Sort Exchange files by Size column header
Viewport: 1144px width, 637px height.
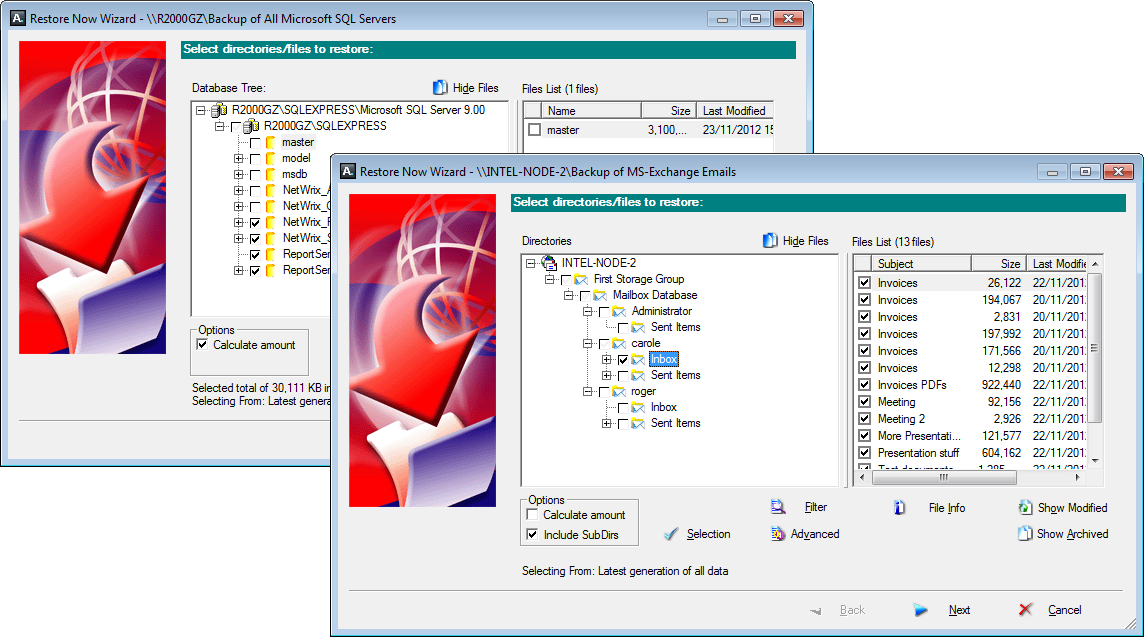(x=999, y=263)
